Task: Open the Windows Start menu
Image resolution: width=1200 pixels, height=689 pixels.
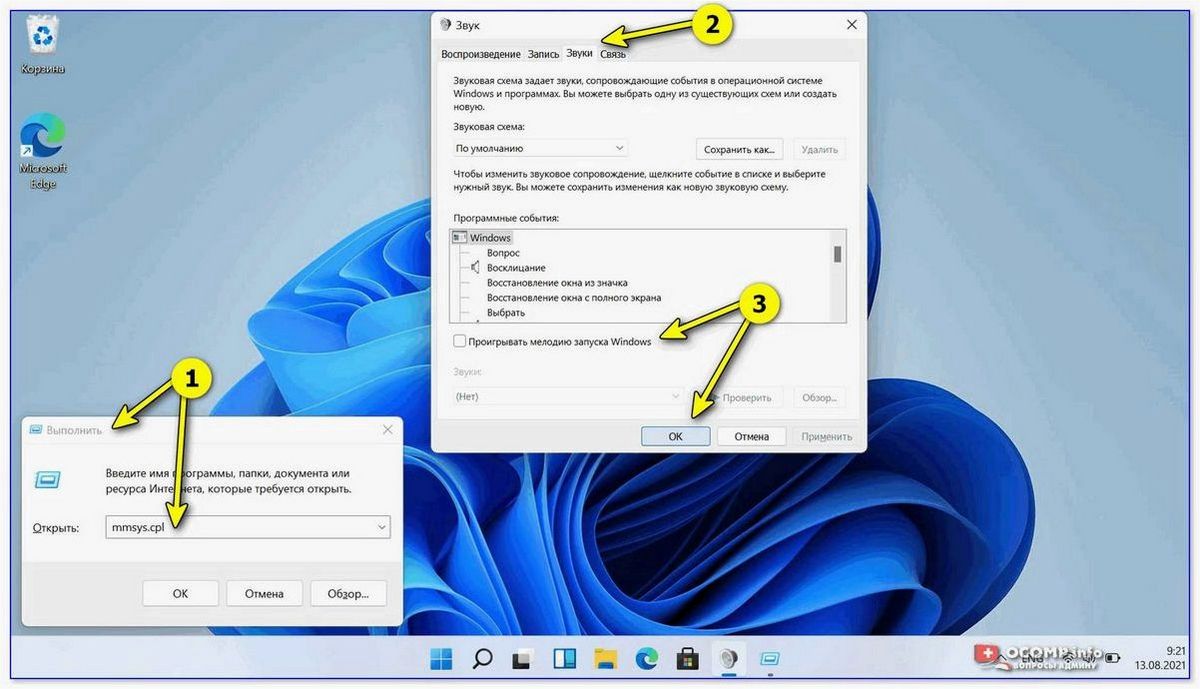Action: tap(441, 659)
